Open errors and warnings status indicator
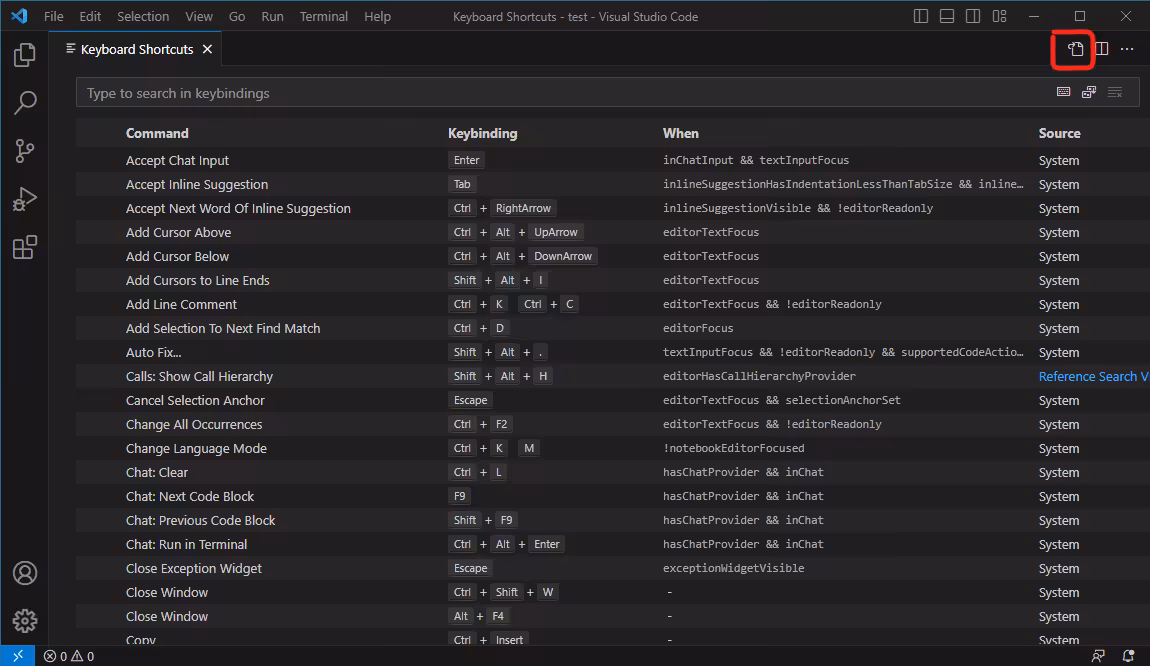 point(69,656)
